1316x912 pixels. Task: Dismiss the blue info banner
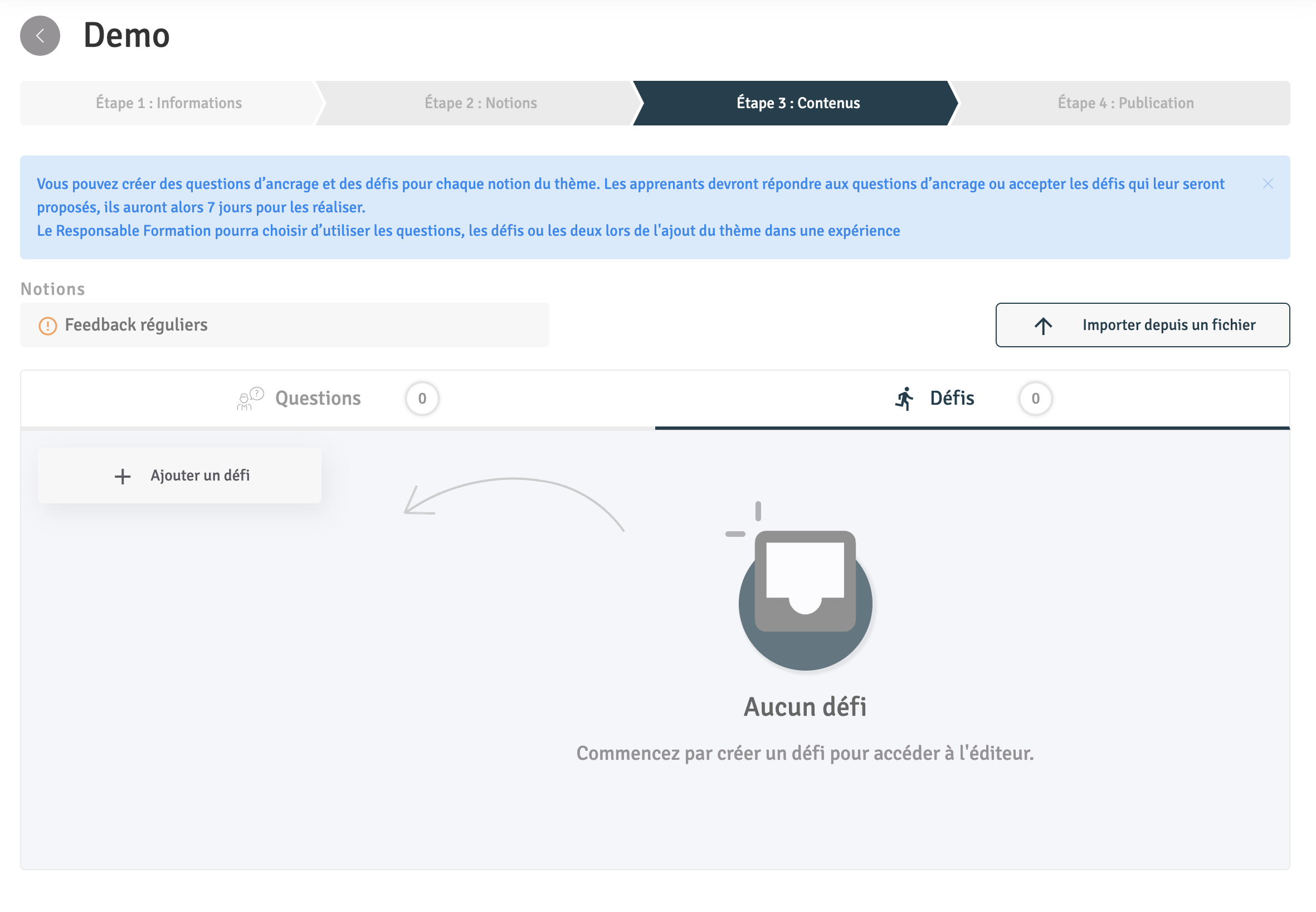pos(1268,183)
